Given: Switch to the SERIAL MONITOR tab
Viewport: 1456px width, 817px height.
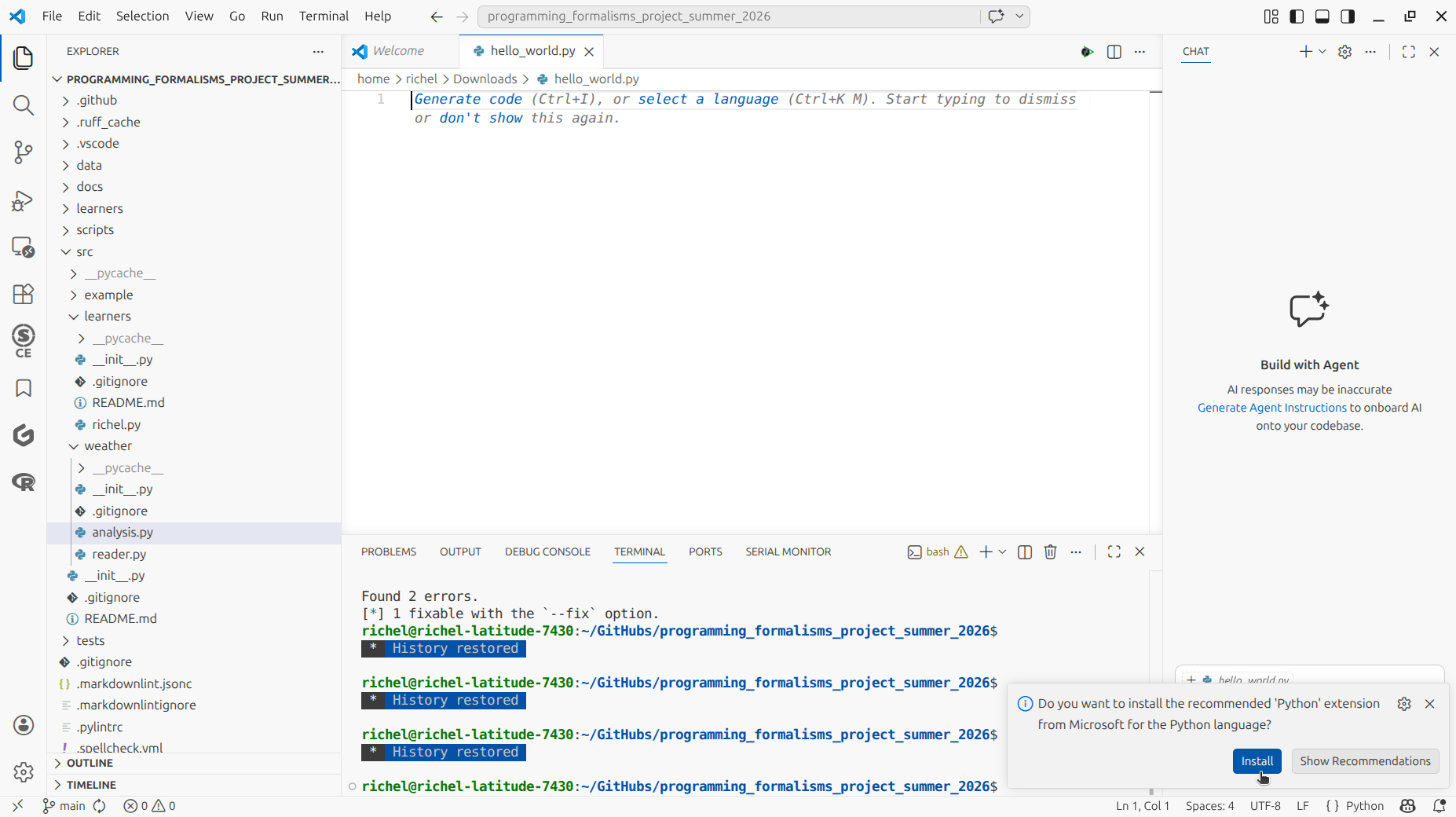Looking at the screenshot, I should [788, 551].
